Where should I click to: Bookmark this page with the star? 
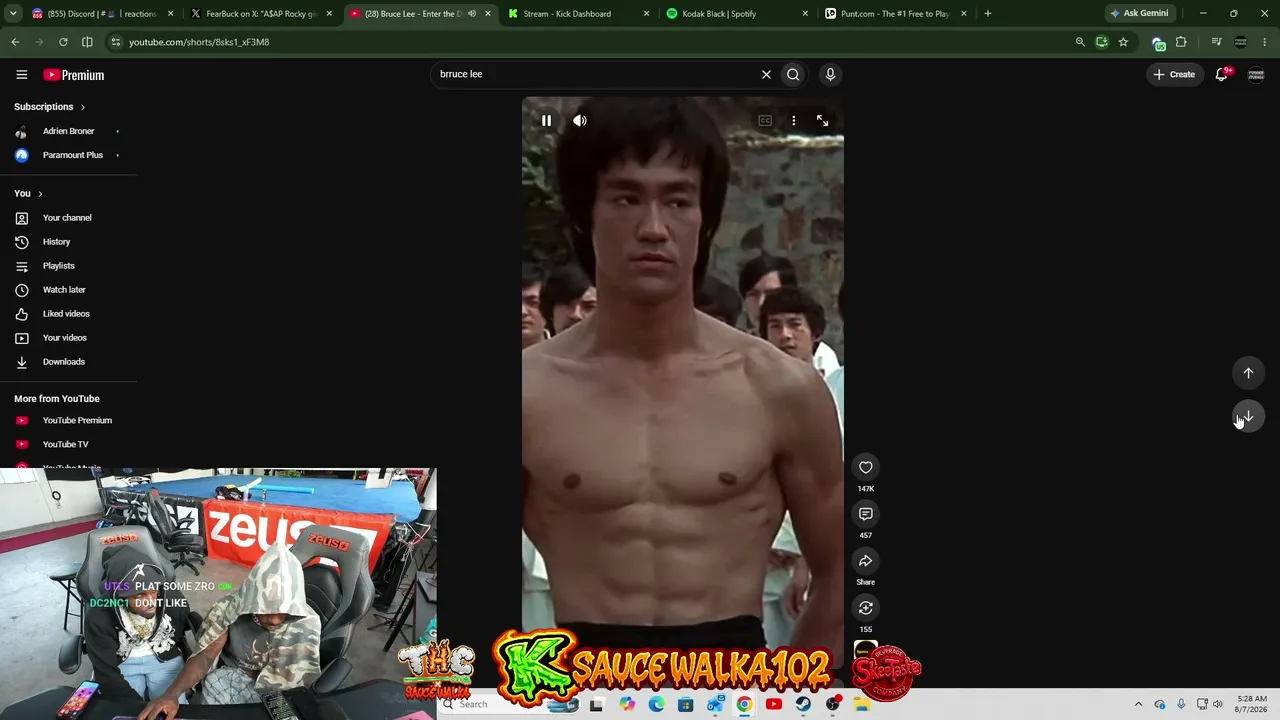(1123, 42)
